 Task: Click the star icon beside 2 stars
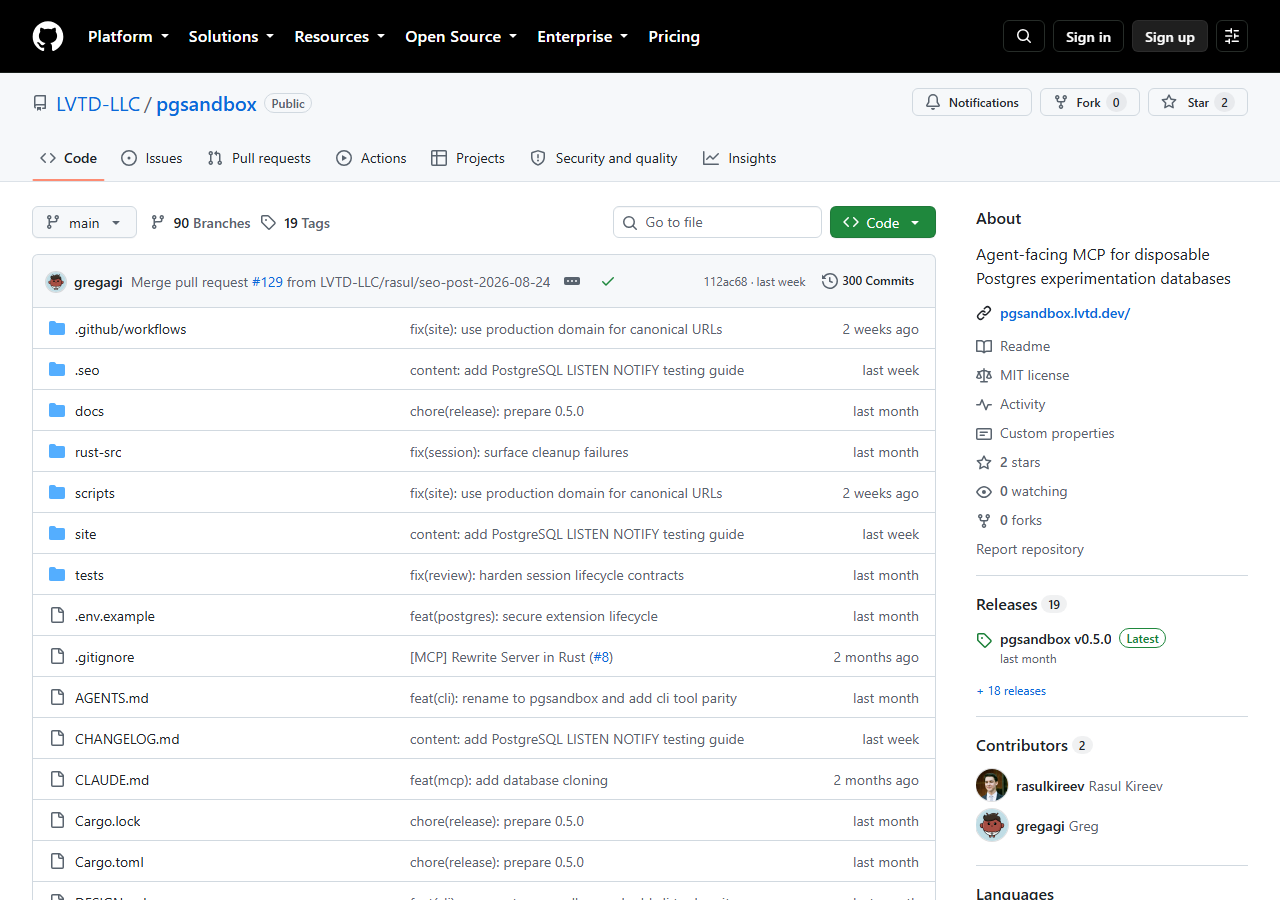click(x=984, y=462)
